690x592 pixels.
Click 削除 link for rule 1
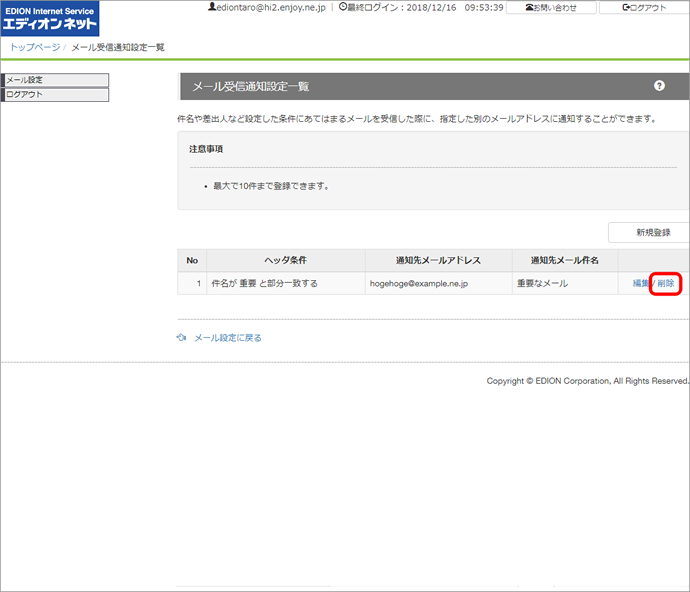[666, 284]
